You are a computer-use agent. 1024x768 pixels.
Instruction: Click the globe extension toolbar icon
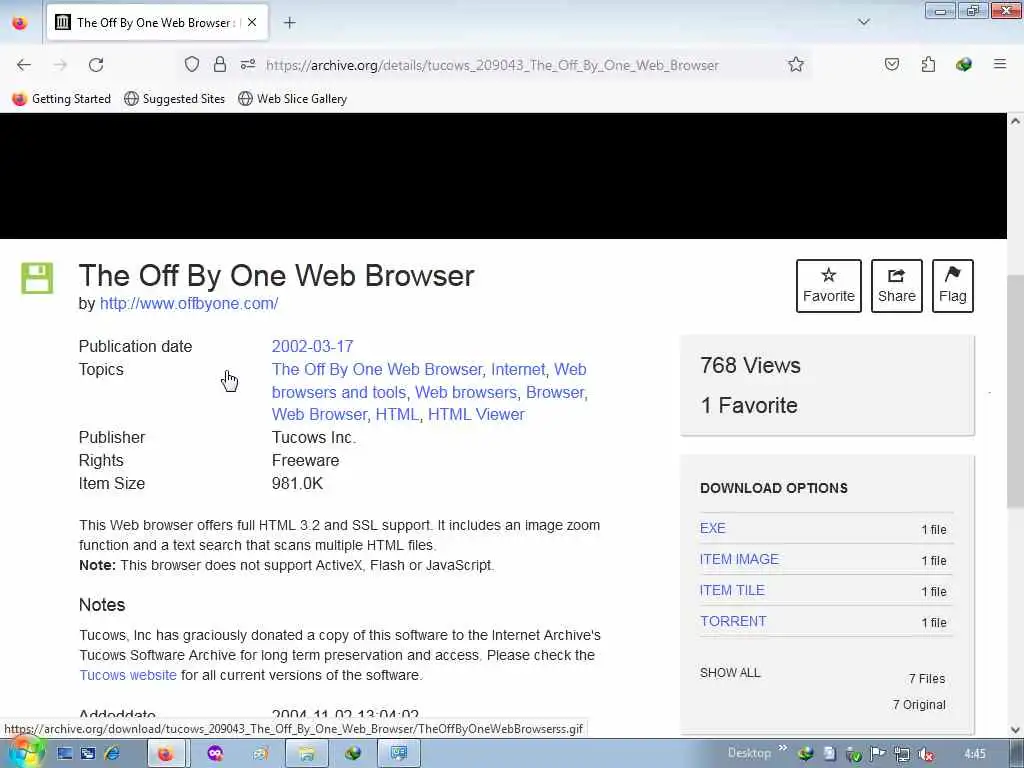pos(963,64)
